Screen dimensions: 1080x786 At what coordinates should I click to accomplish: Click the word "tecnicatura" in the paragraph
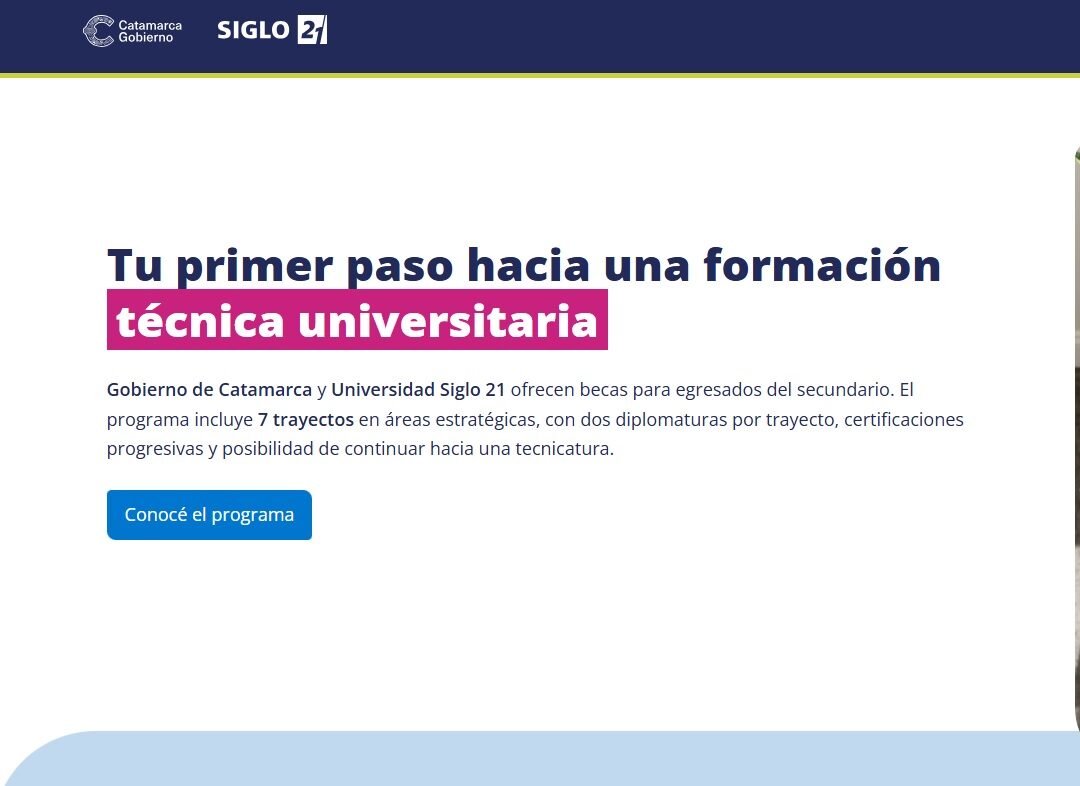coord(562,449)
